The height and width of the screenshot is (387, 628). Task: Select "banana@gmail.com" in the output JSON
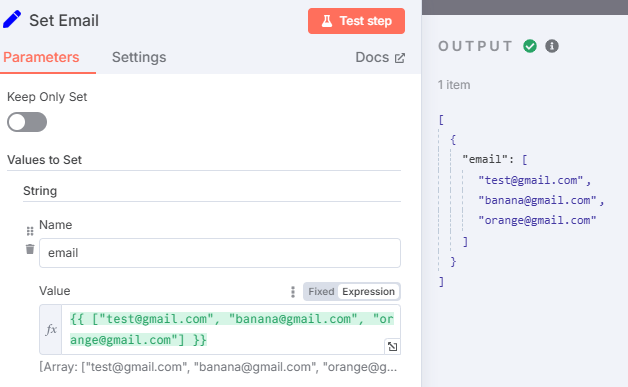click(537, 200)
